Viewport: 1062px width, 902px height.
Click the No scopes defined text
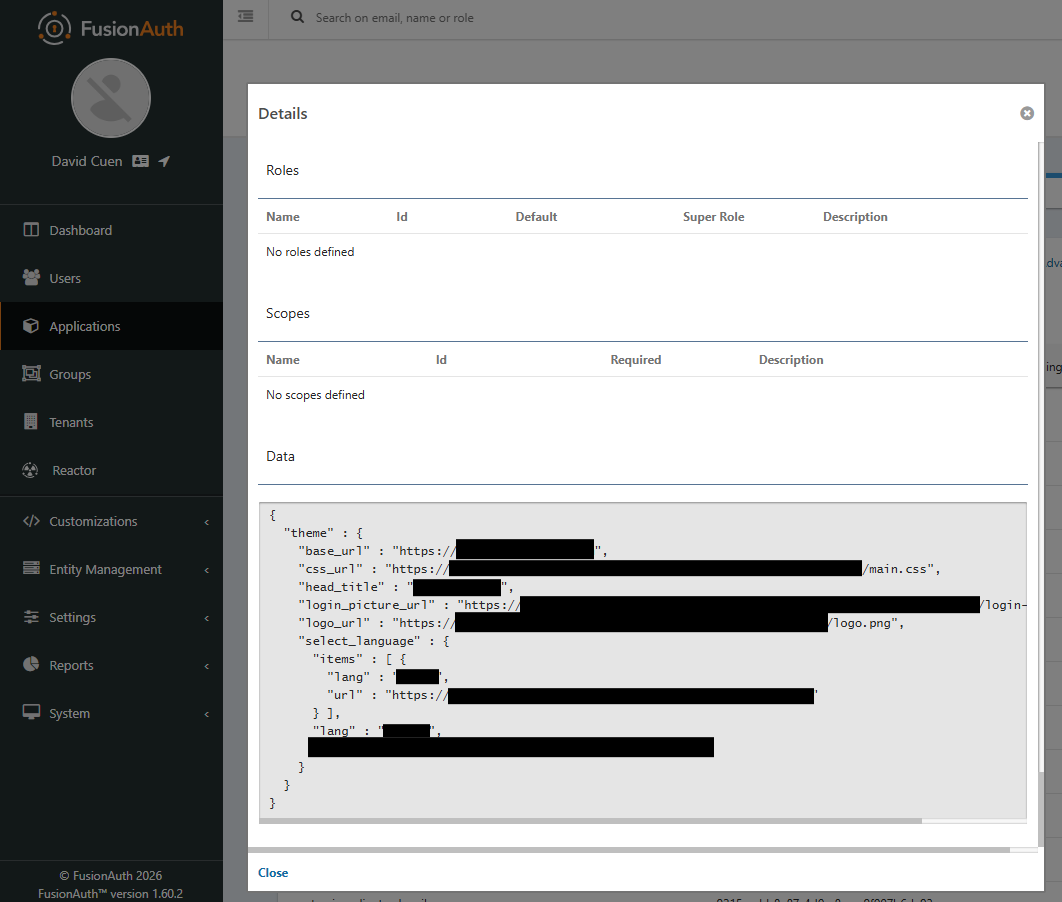click(315, 395)
